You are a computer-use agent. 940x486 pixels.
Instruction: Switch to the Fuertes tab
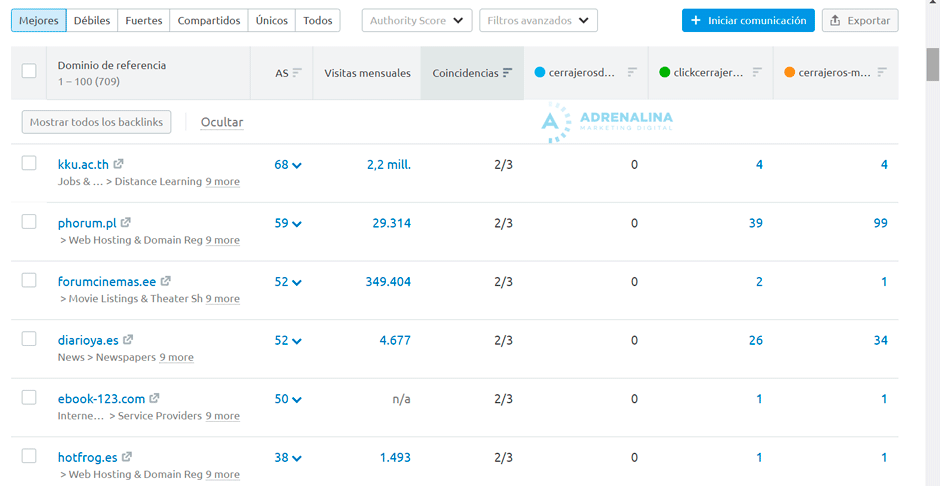pos(144,20)
